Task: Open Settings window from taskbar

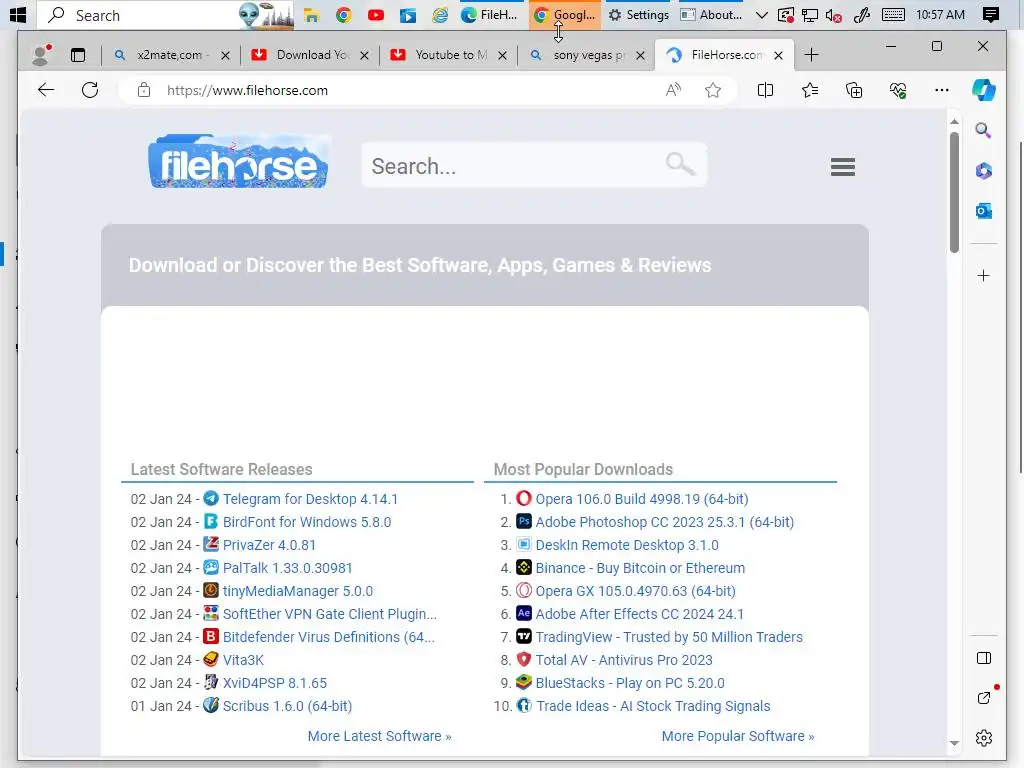Action: pyautogui.click(x=638, y=14)
